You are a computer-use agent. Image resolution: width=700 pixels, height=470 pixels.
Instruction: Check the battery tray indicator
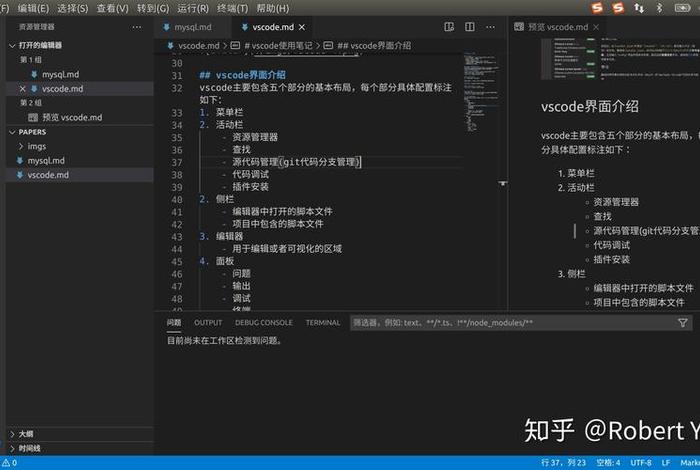682,8
